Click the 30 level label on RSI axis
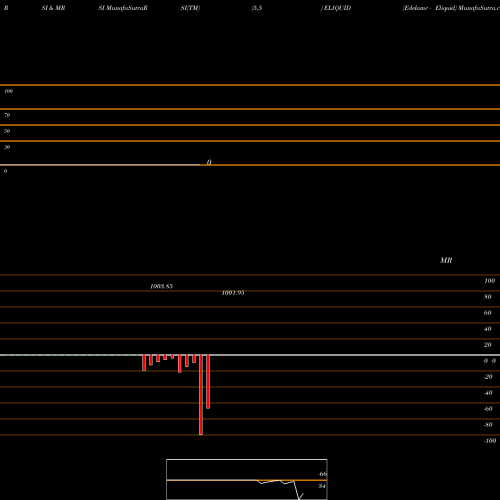The width and height of the screenshot is (500, 500). (7, 147)
